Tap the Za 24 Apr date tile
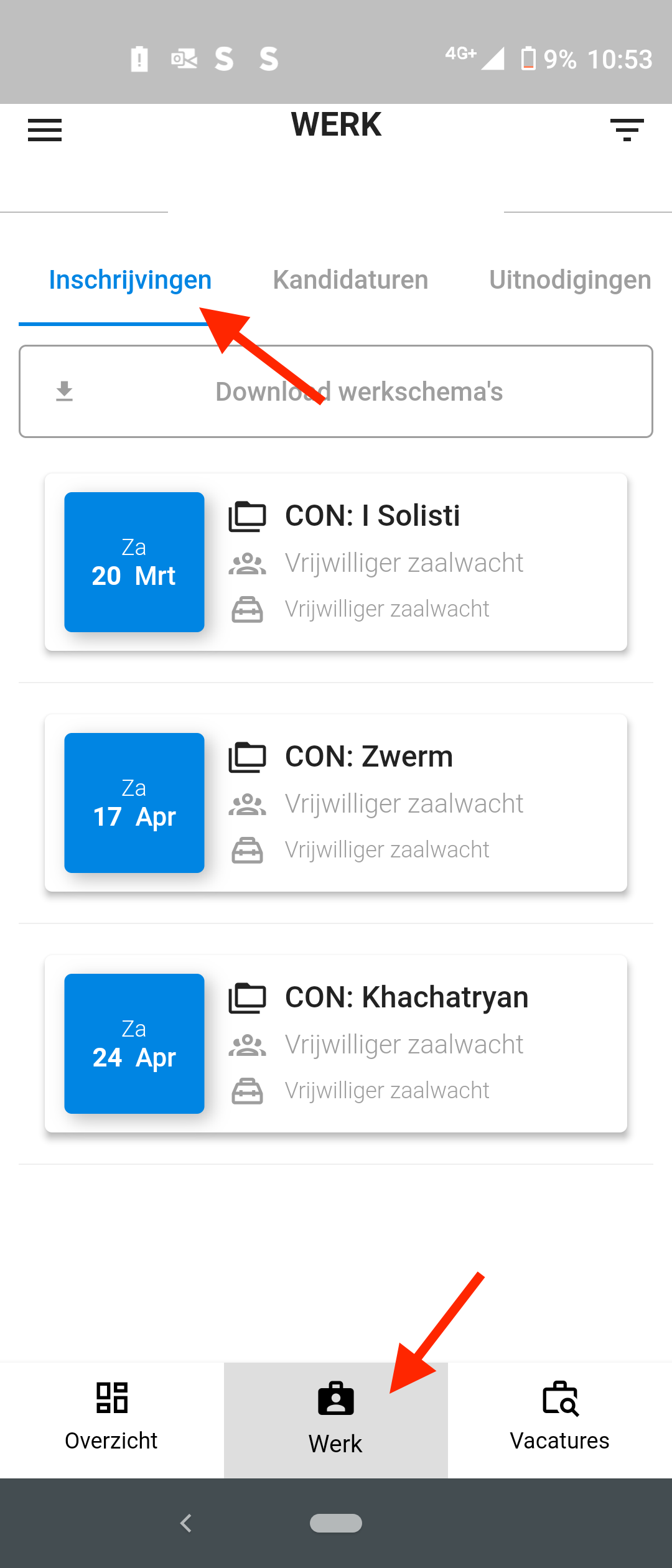The width and height of the screenshot is (672, 1568). [x=134, y=1044]
